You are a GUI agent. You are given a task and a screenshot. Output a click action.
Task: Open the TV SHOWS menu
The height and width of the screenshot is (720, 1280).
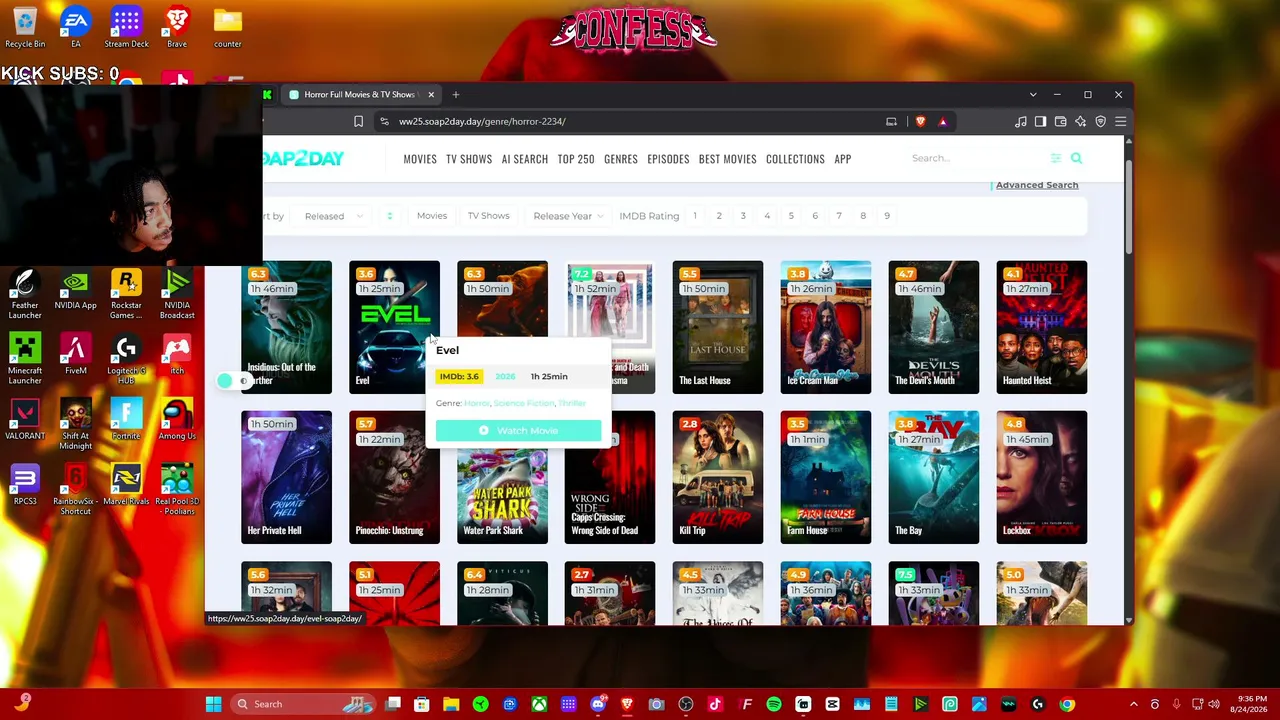(469, 159)
